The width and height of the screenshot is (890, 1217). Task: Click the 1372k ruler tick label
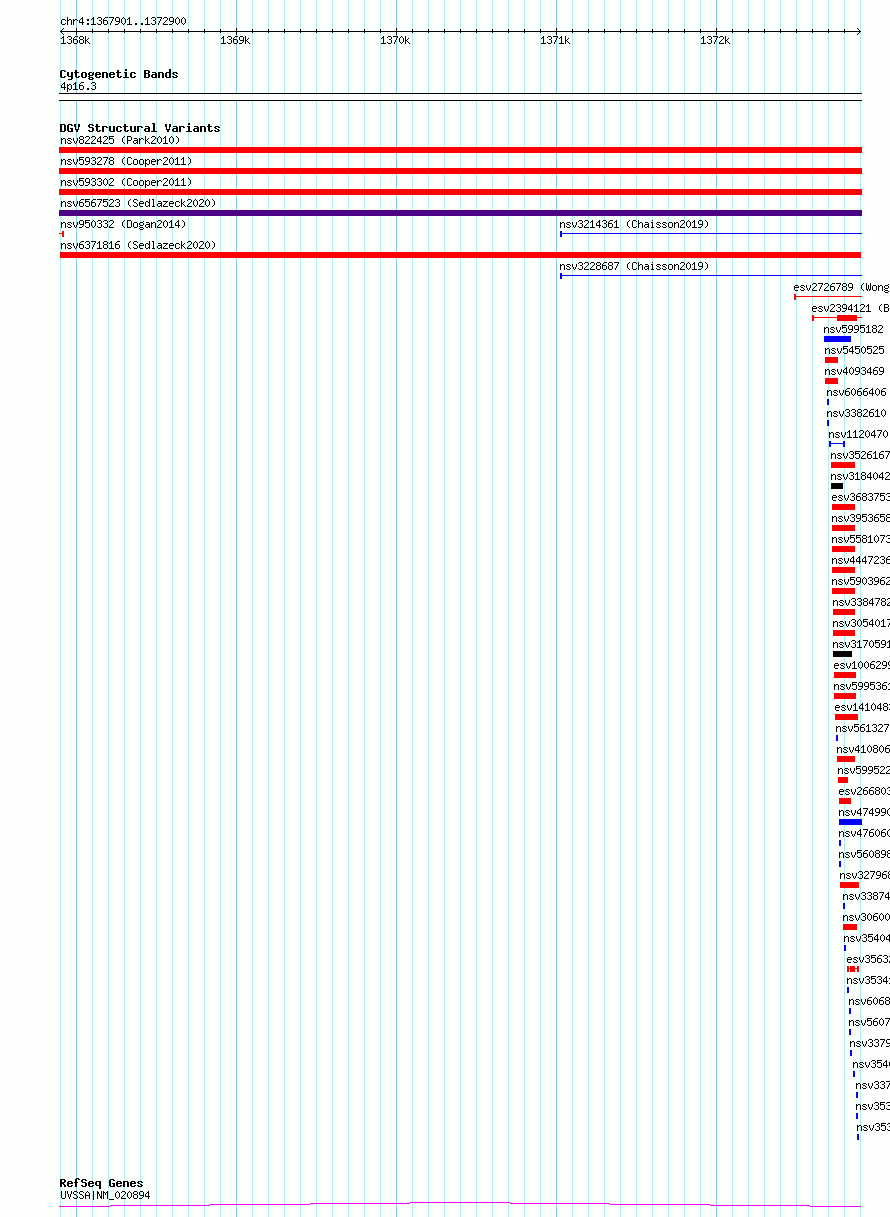[x=715, y=40]
